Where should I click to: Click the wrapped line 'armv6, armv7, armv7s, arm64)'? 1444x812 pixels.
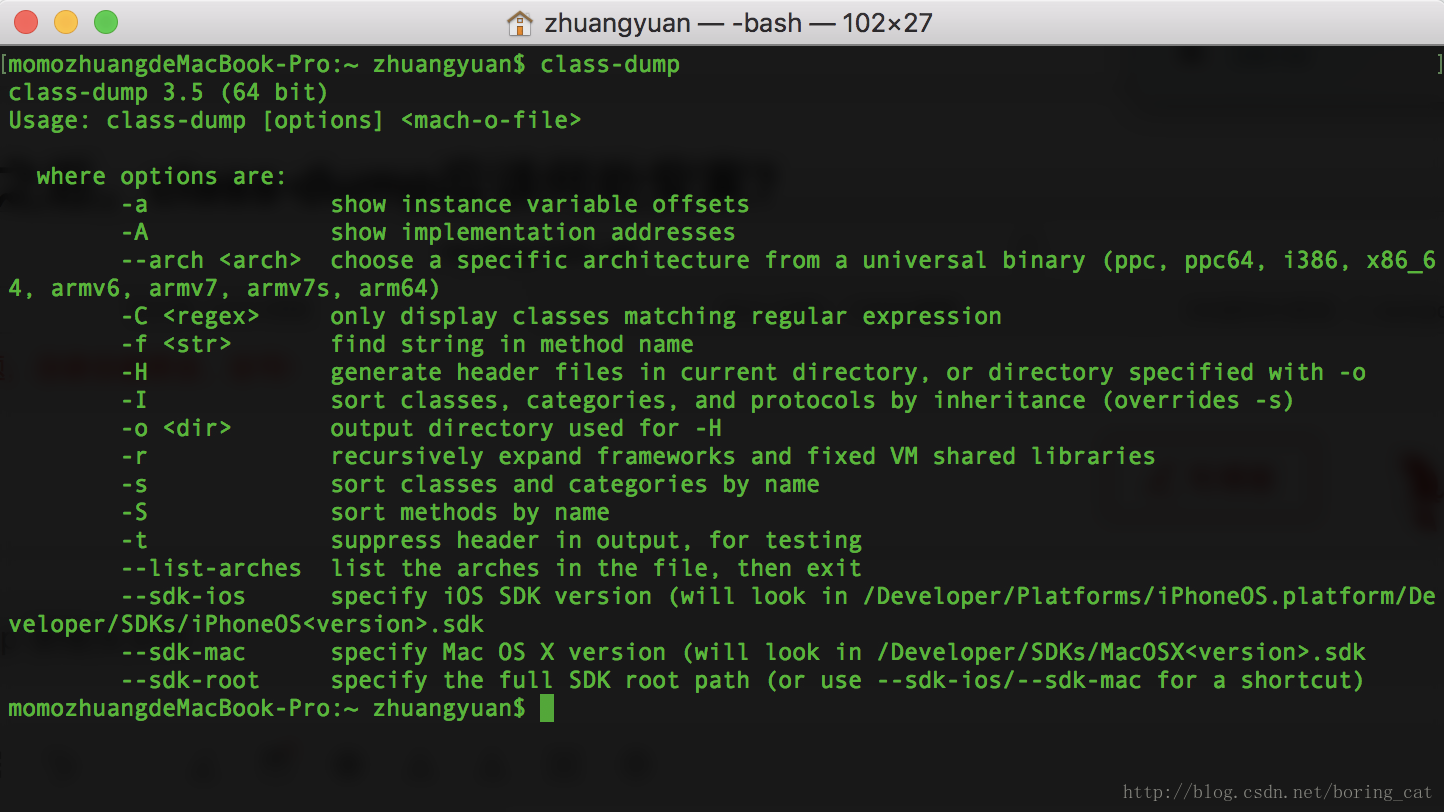(x=245, y=289)
